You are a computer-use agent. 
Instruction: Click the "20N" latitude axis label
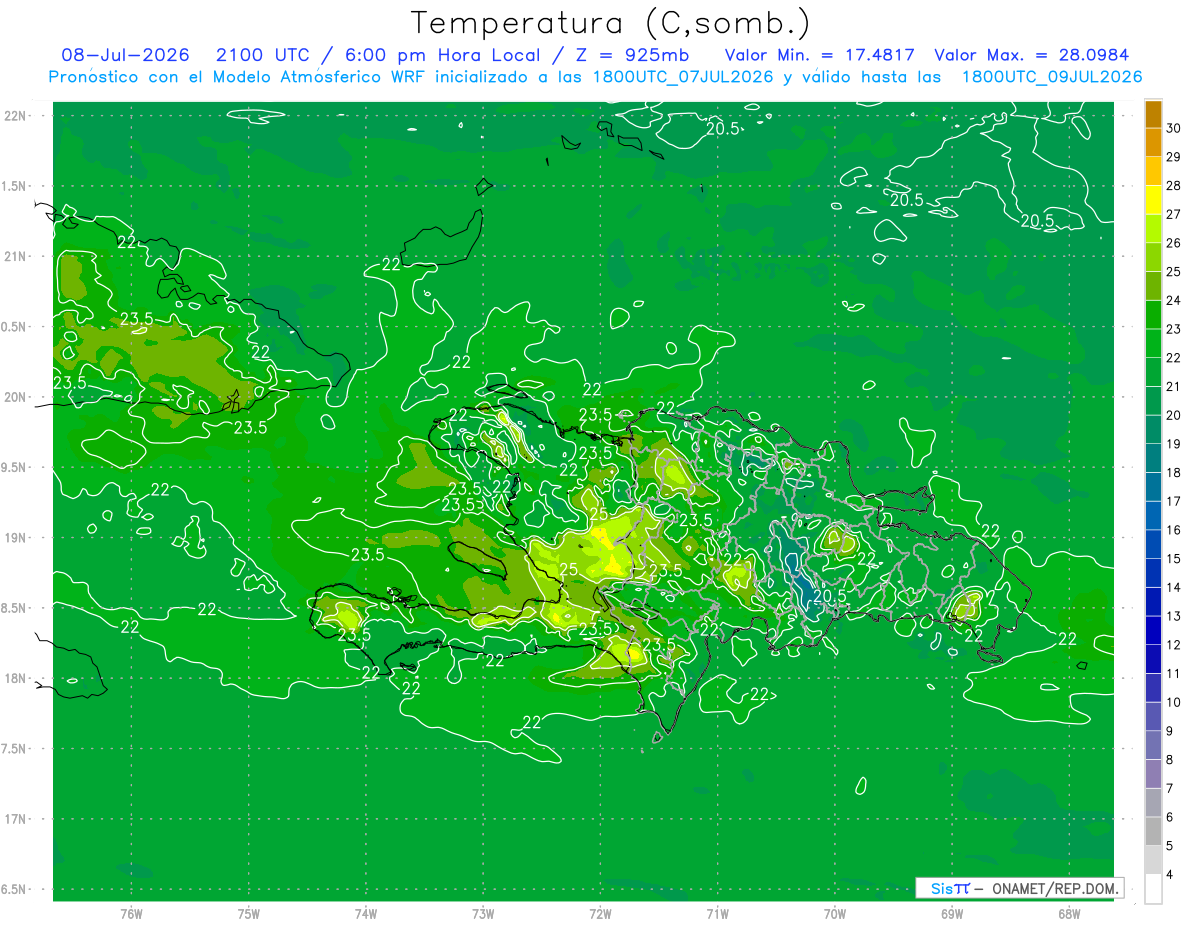(x=17, y=397)
